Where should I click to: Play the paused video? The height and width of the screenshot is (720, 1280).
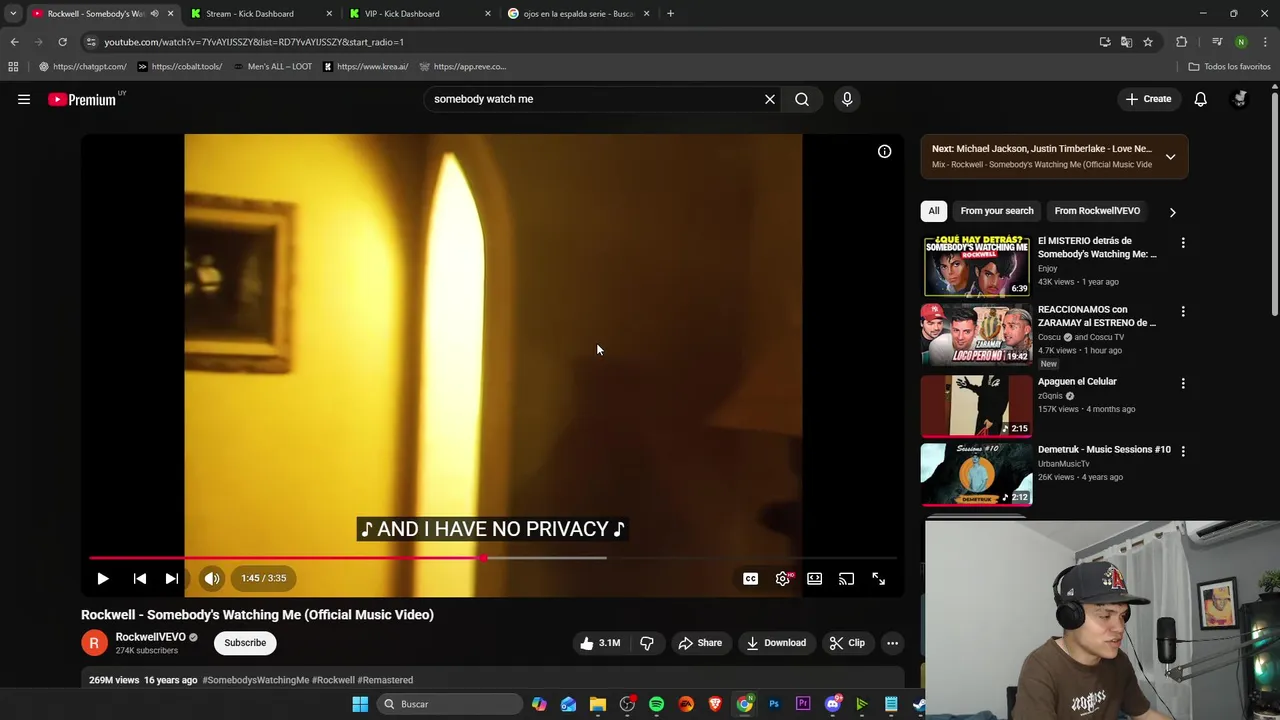point(102,578)
